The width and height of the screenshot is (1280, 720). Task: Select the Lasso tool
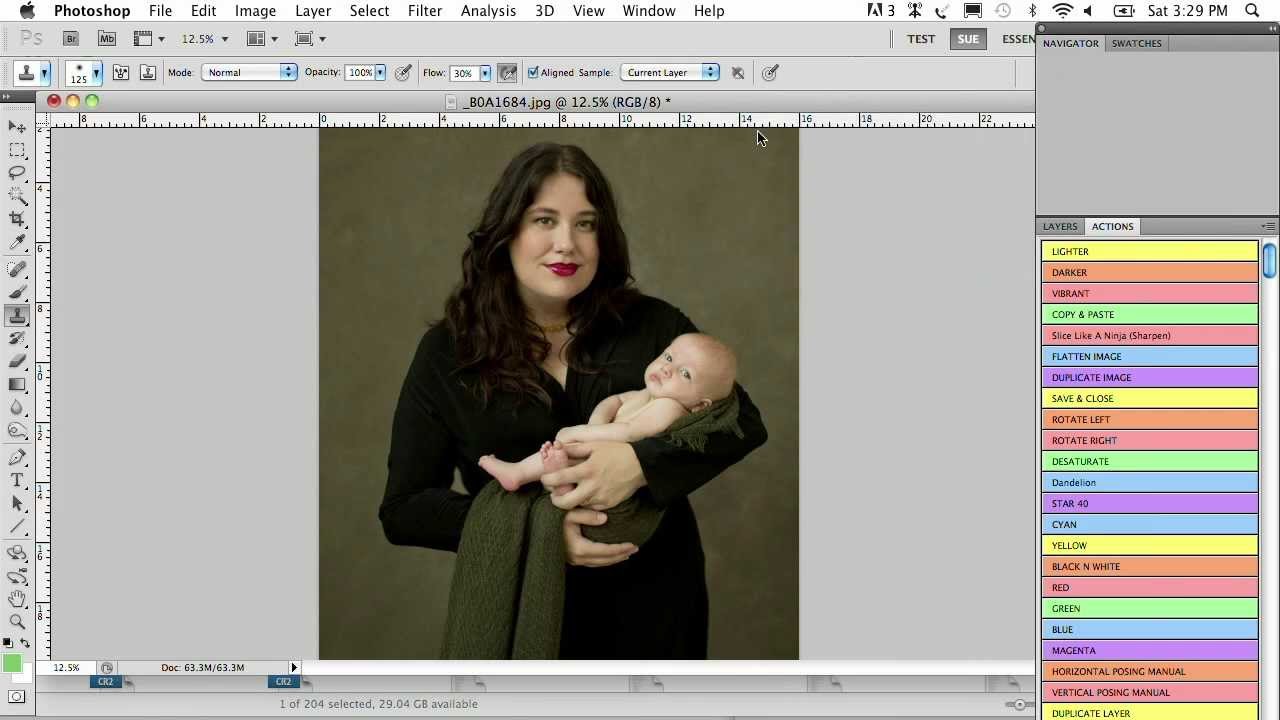(17, 173)
